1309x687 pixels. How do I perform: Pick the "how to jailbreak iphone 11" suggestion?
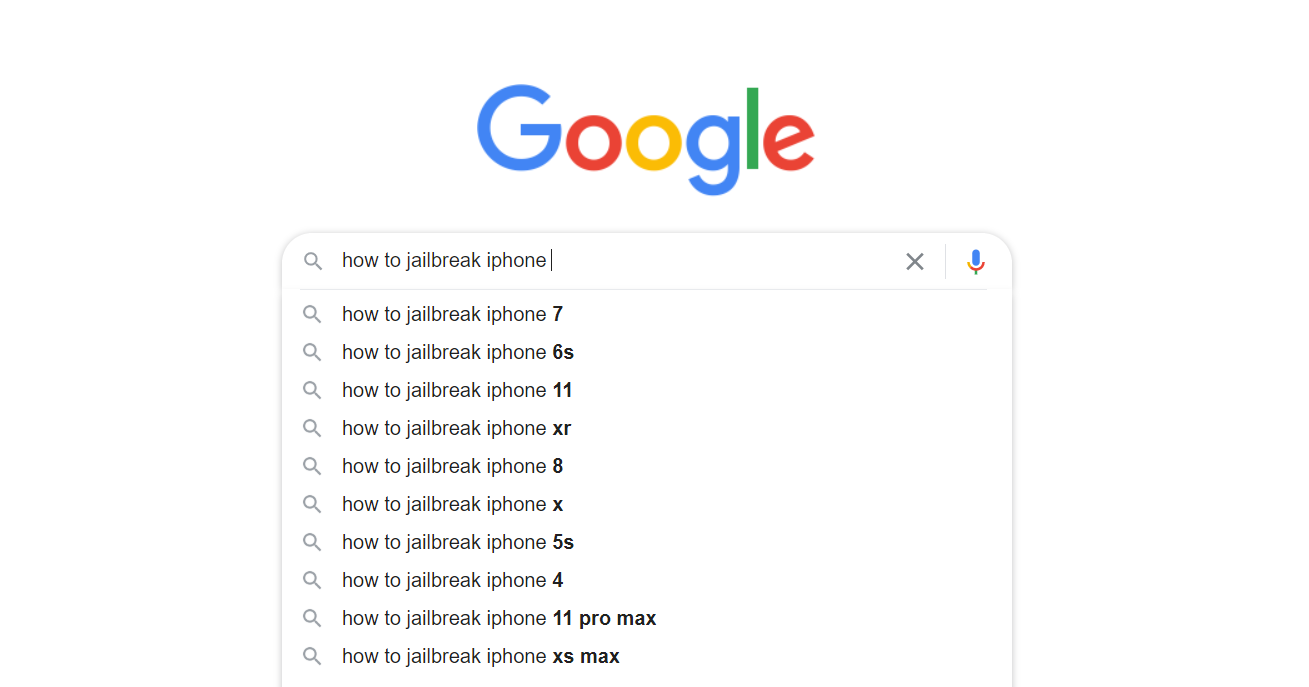point(457,390)
